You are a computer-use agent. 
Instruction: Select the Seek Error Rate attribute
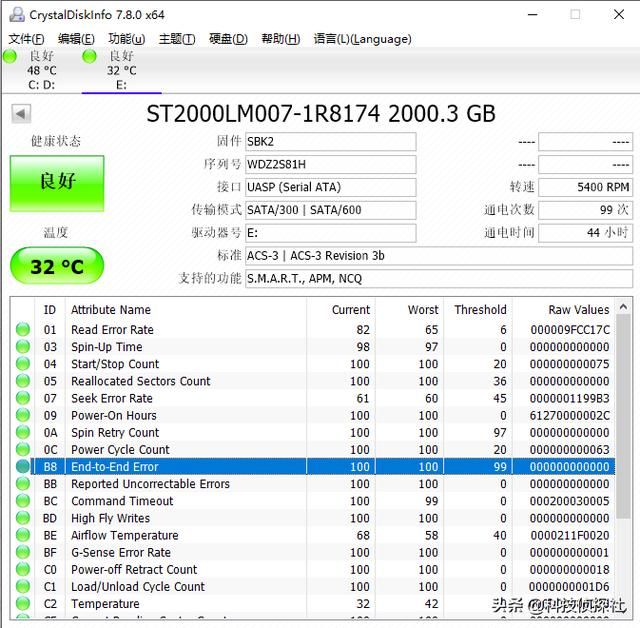pyautogui.click(x=313, y=398)
